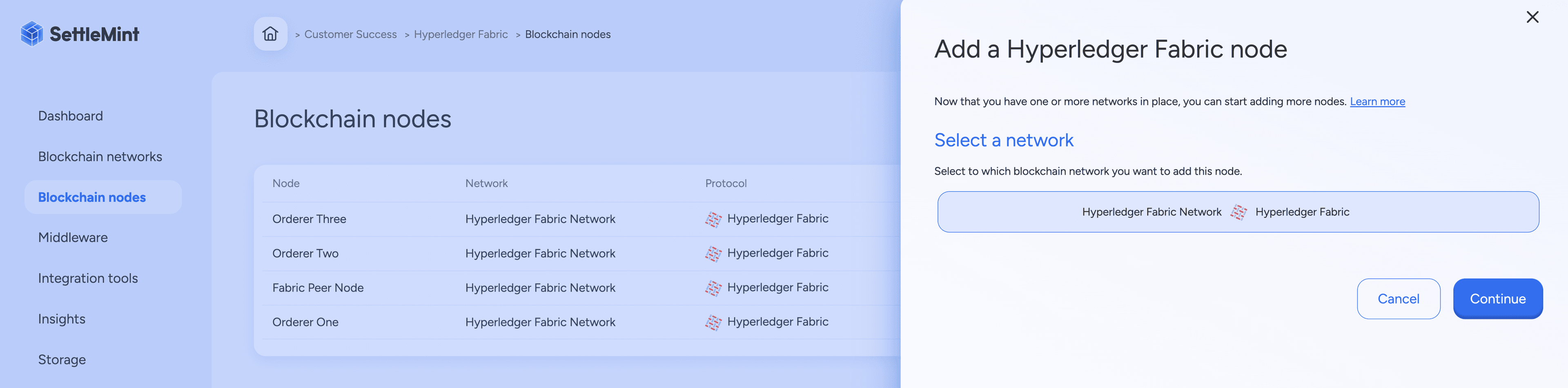Click the Node column header
This screenshot has height=388, width=1568.
pyautogui.click(x=286, y=183)
